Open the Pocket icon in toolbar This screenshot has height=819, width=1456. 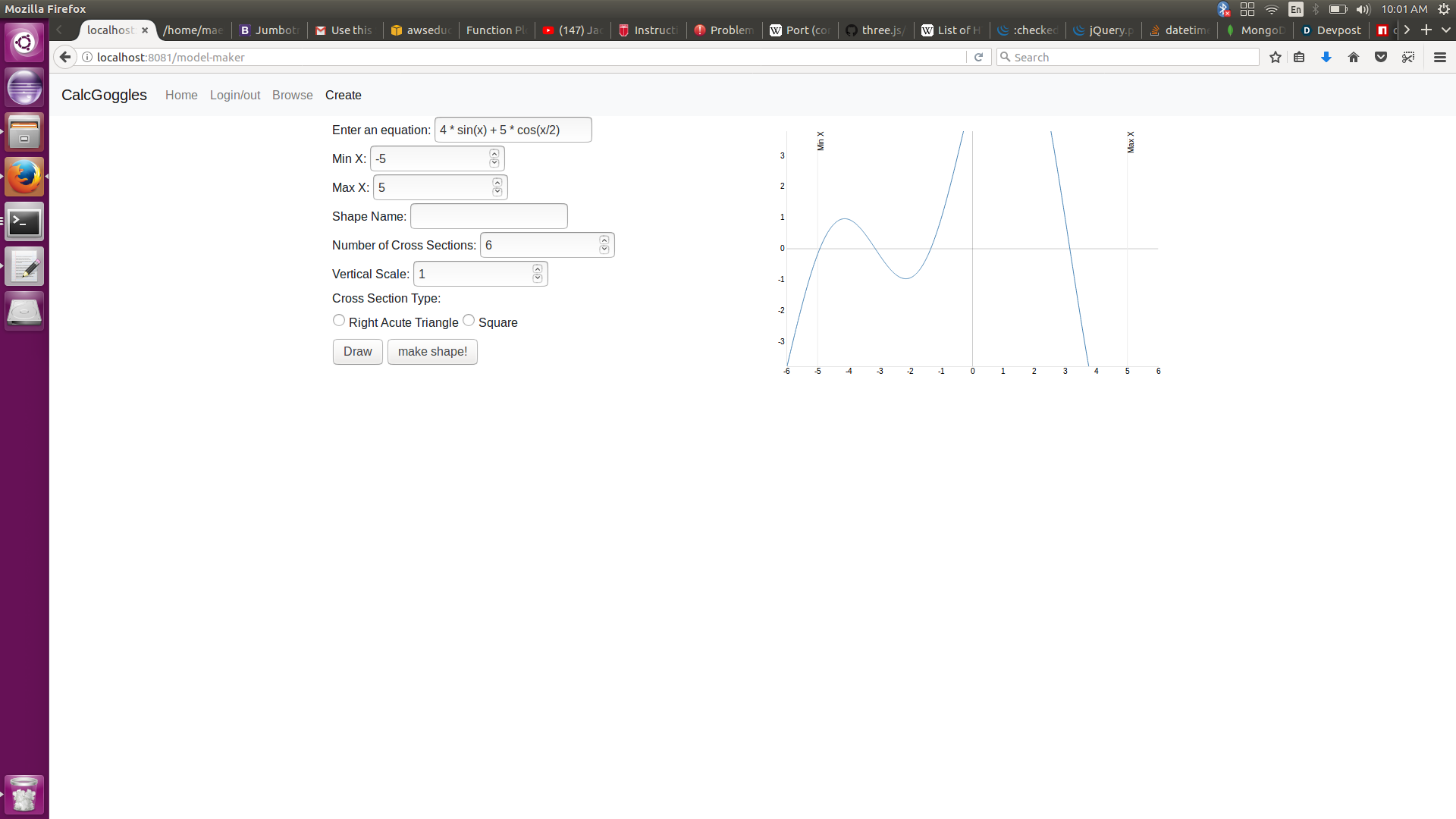pos(1381,58)
